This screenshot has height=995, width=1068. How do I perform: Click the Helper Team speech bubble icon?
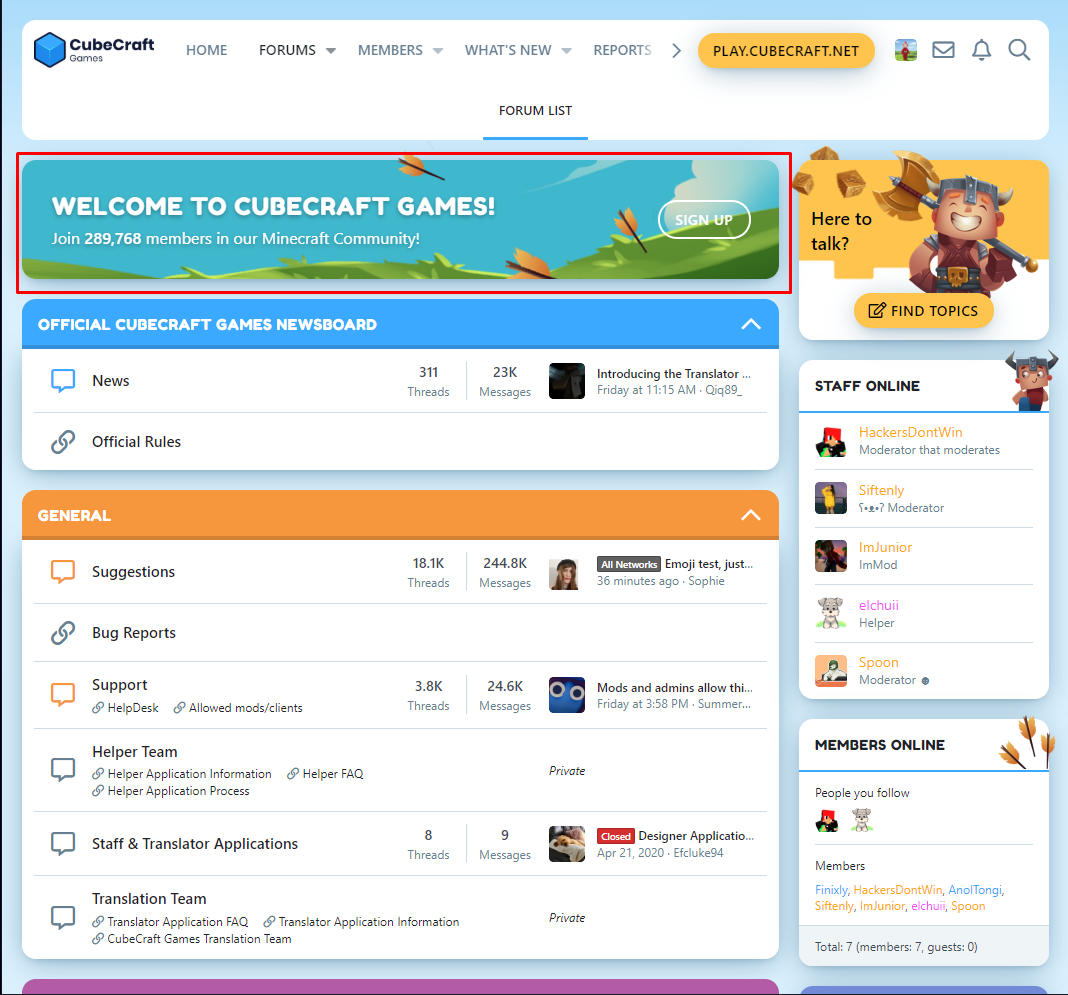tap(63, 770)
